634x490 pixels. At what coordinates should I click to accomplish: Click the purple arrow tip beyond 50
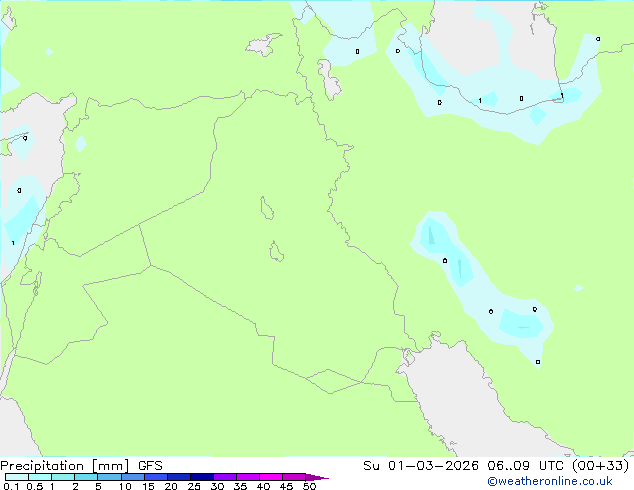(x=317, y=477)
